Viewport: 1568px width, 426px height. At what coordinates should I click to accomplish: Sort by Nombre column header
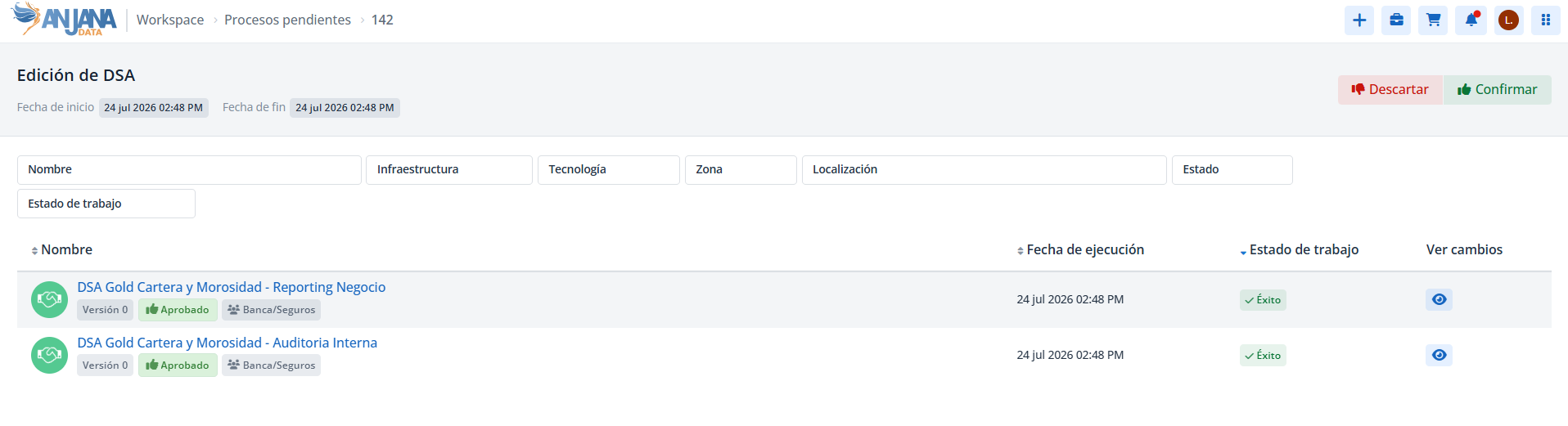[62, 249]
